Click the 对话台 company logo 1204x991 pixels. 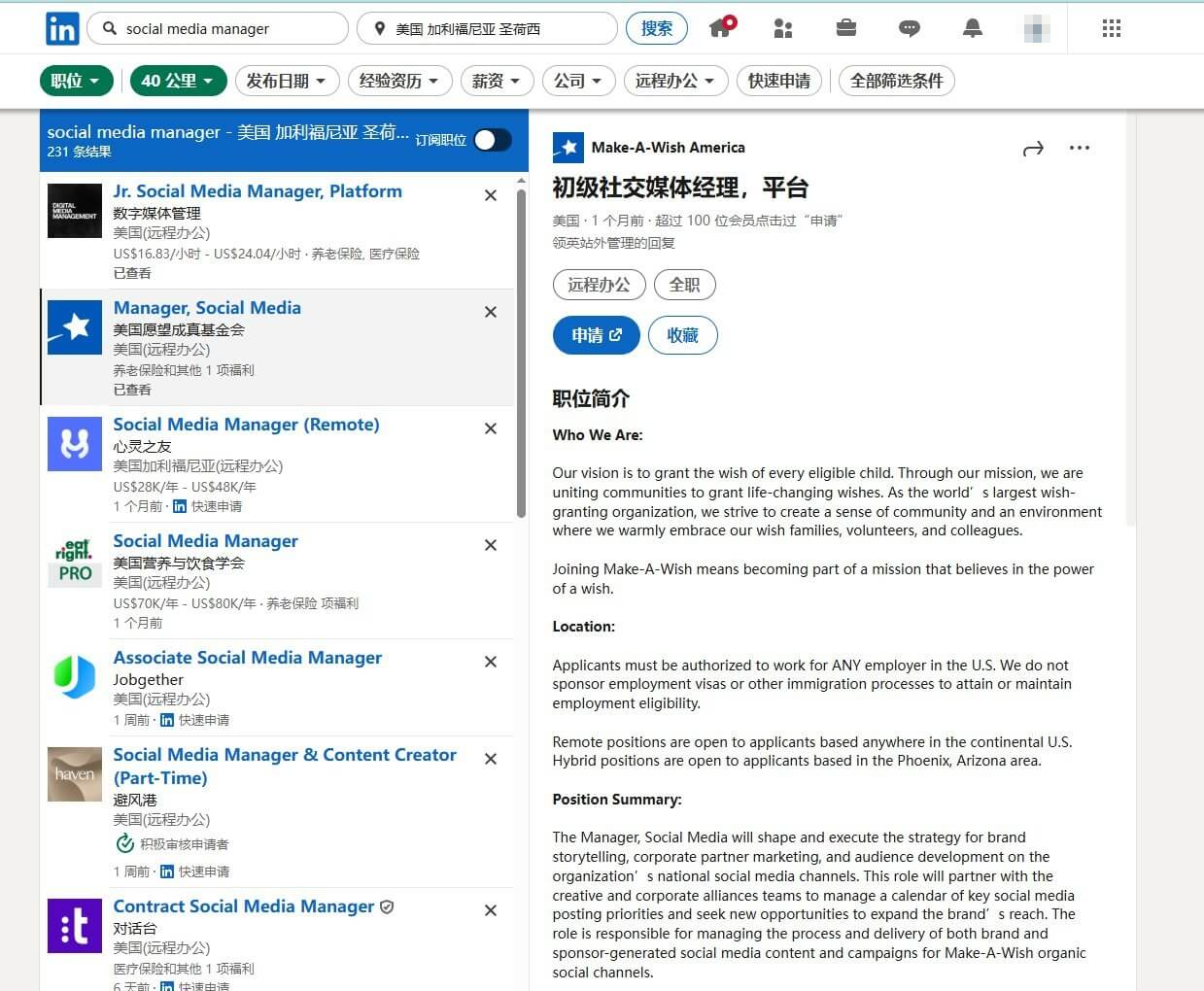pos(75,926)
